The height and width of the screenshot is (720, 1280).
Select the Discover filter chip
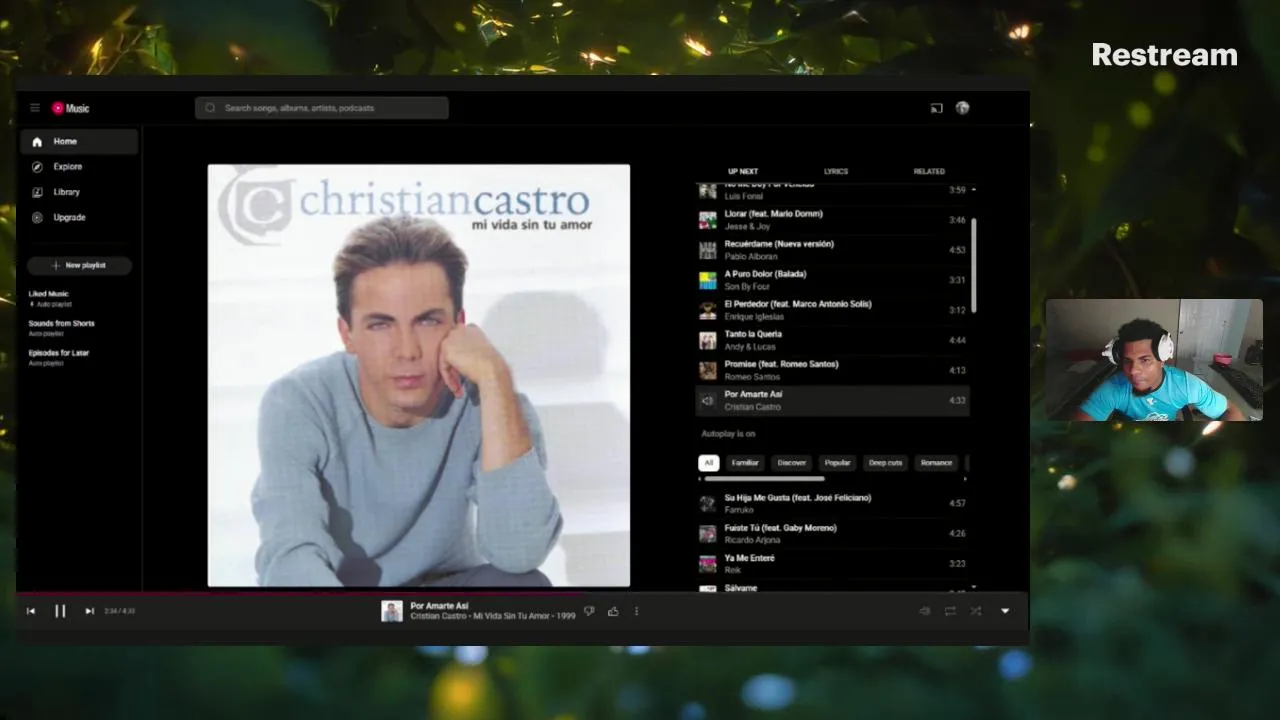pos(792,463)
